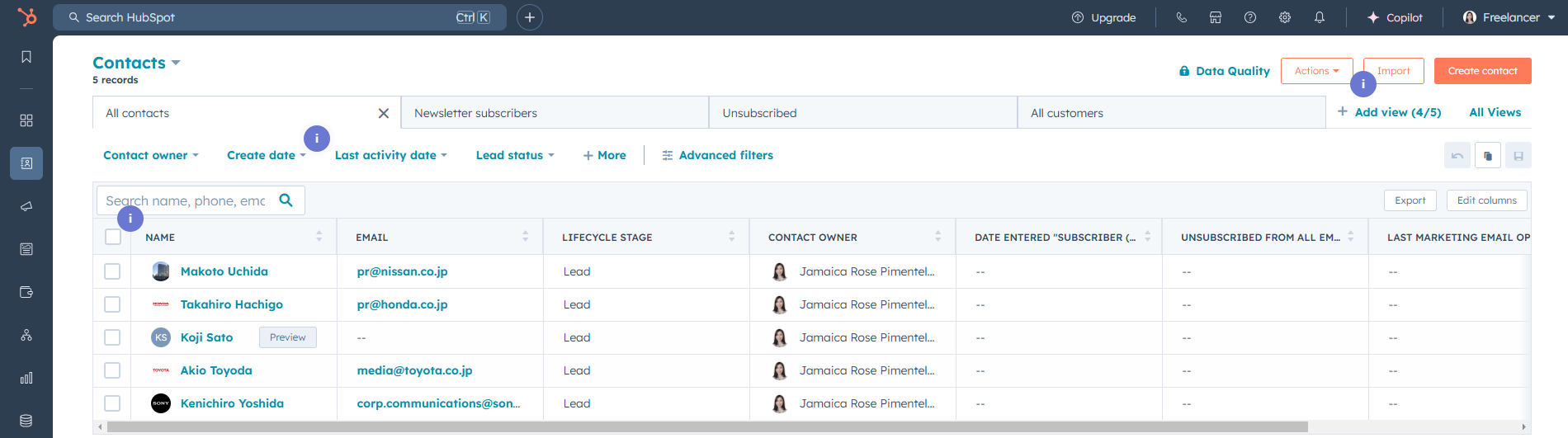
Task: Click the calling phone icon
Action: [x=1182, y=17]
